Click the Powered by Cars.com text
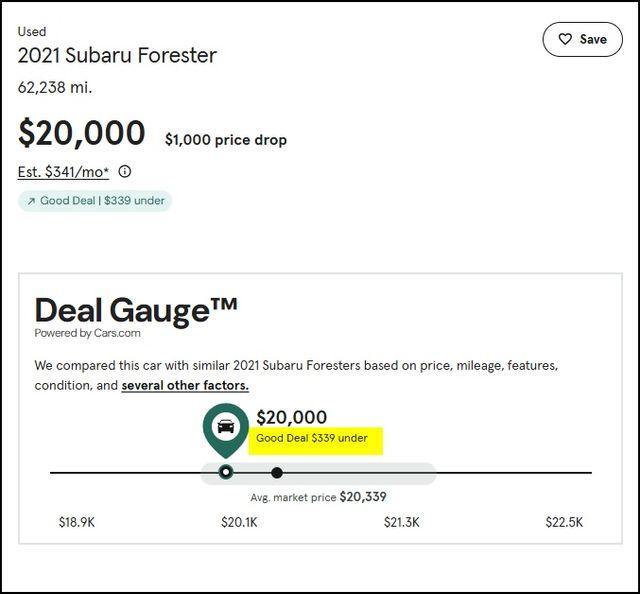This screenshot has width=640, height=594. [87, 333]
